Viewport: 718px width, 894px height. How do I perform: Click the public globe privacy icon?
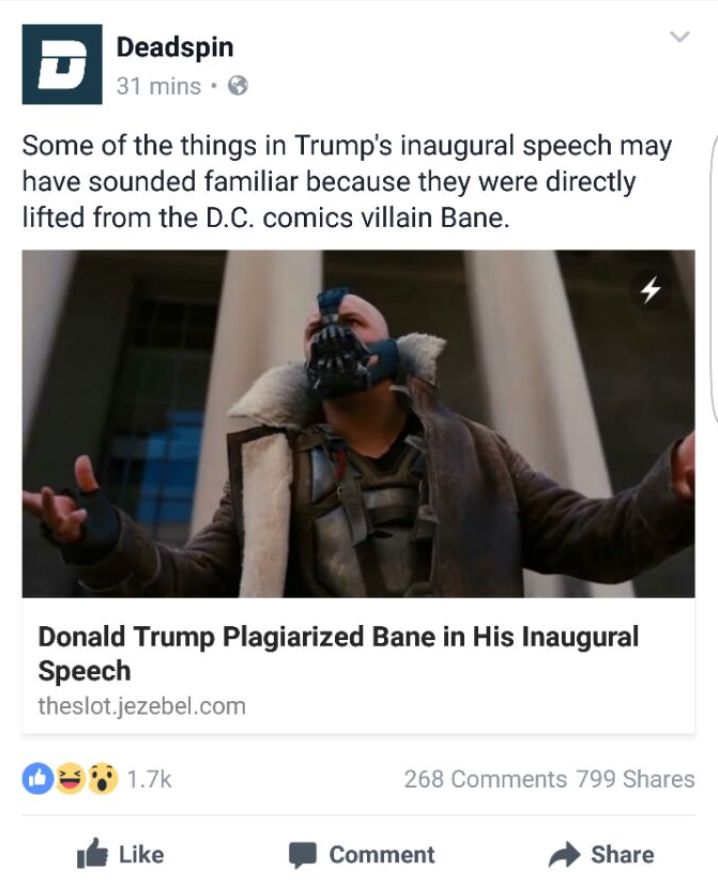(238, 86)
